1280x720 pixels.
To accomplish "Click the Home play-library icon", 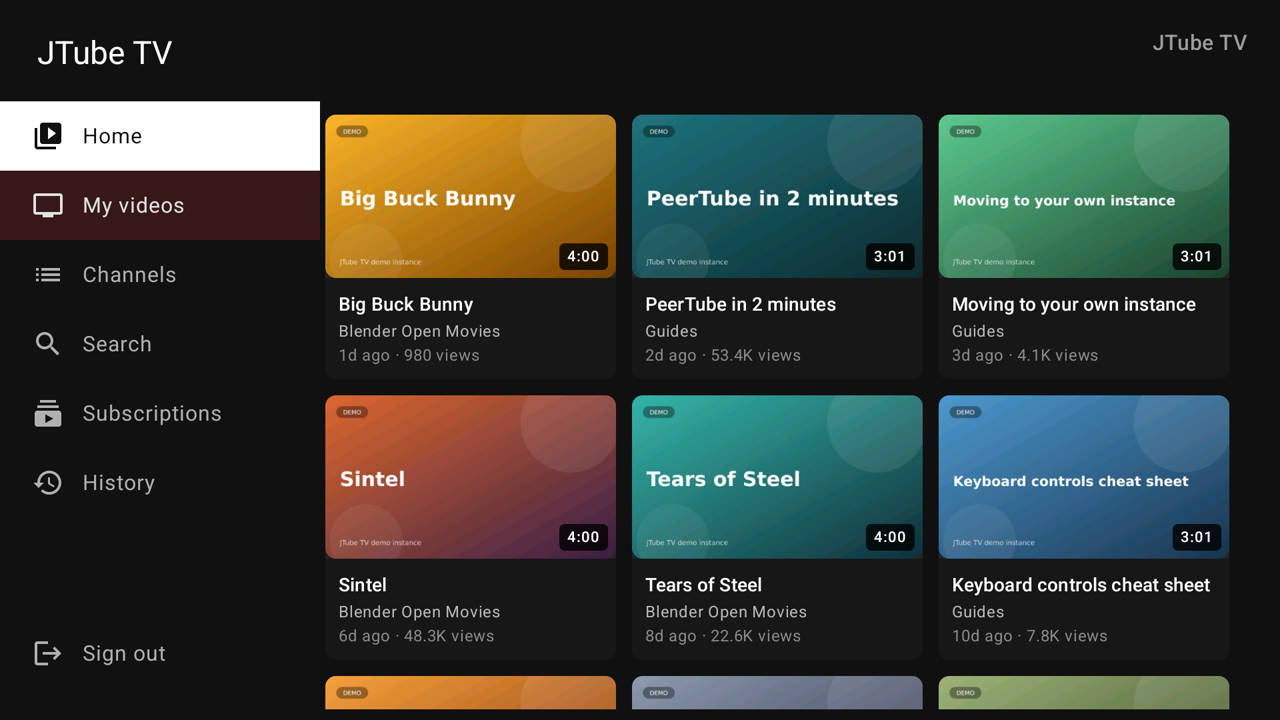I will point(48,136).
